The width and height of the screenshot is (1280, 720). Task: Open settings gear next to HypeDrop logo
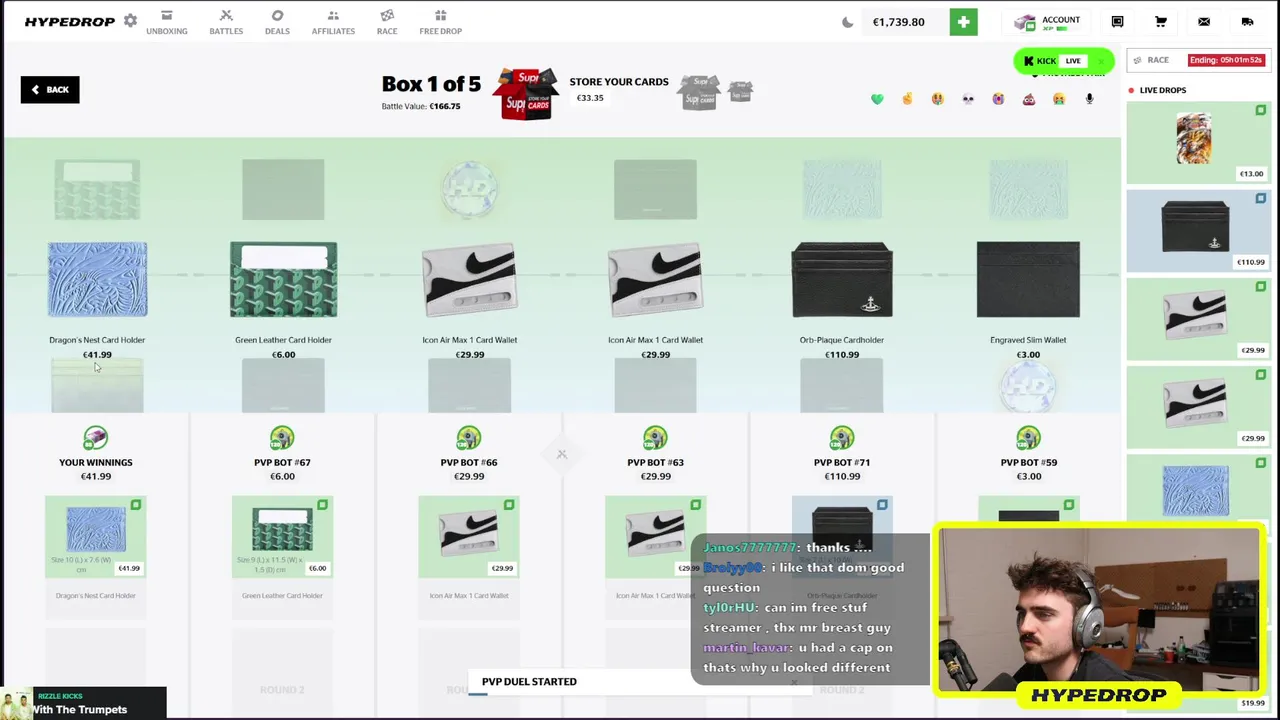130,21
